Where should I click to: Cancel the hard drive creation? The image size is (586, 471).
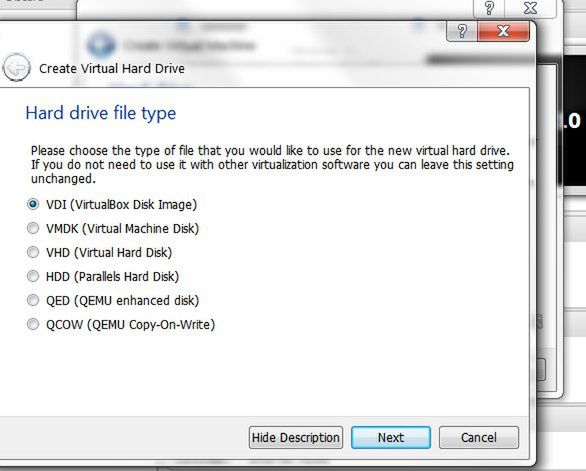pyautogui.click(x=479, y=437)
